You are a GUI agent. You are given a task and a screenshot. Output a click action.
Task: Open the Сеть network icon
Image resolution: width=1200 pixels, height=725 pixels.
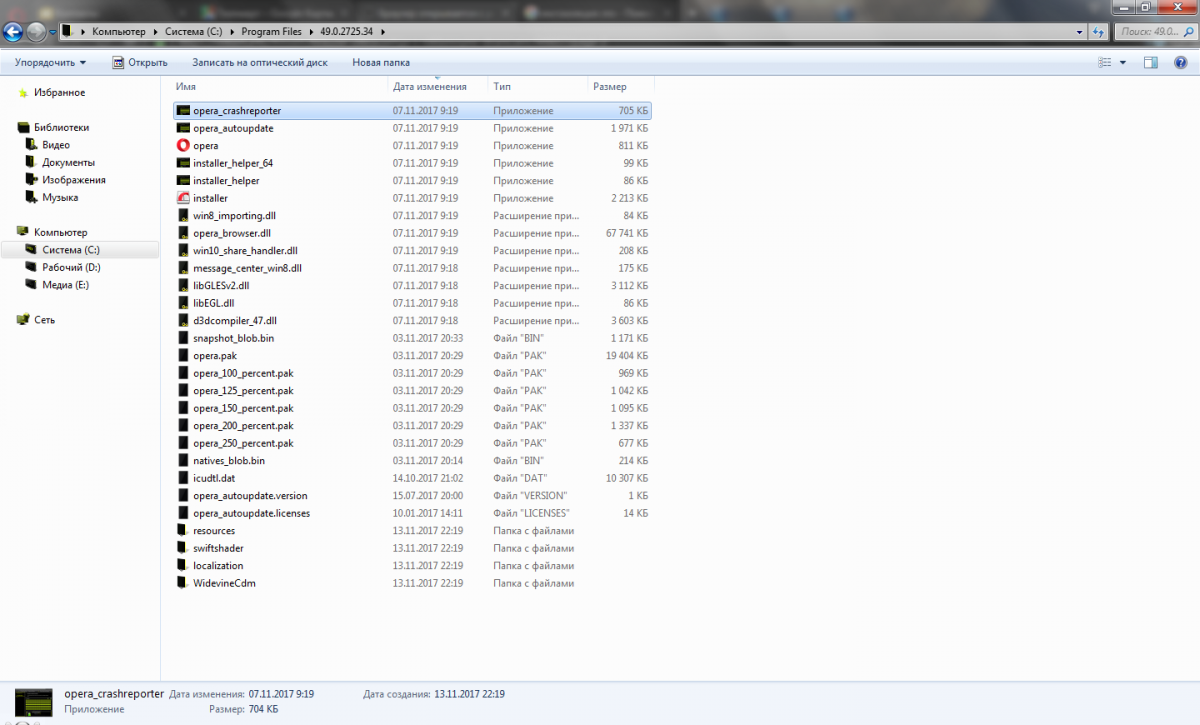click(23, 320)
